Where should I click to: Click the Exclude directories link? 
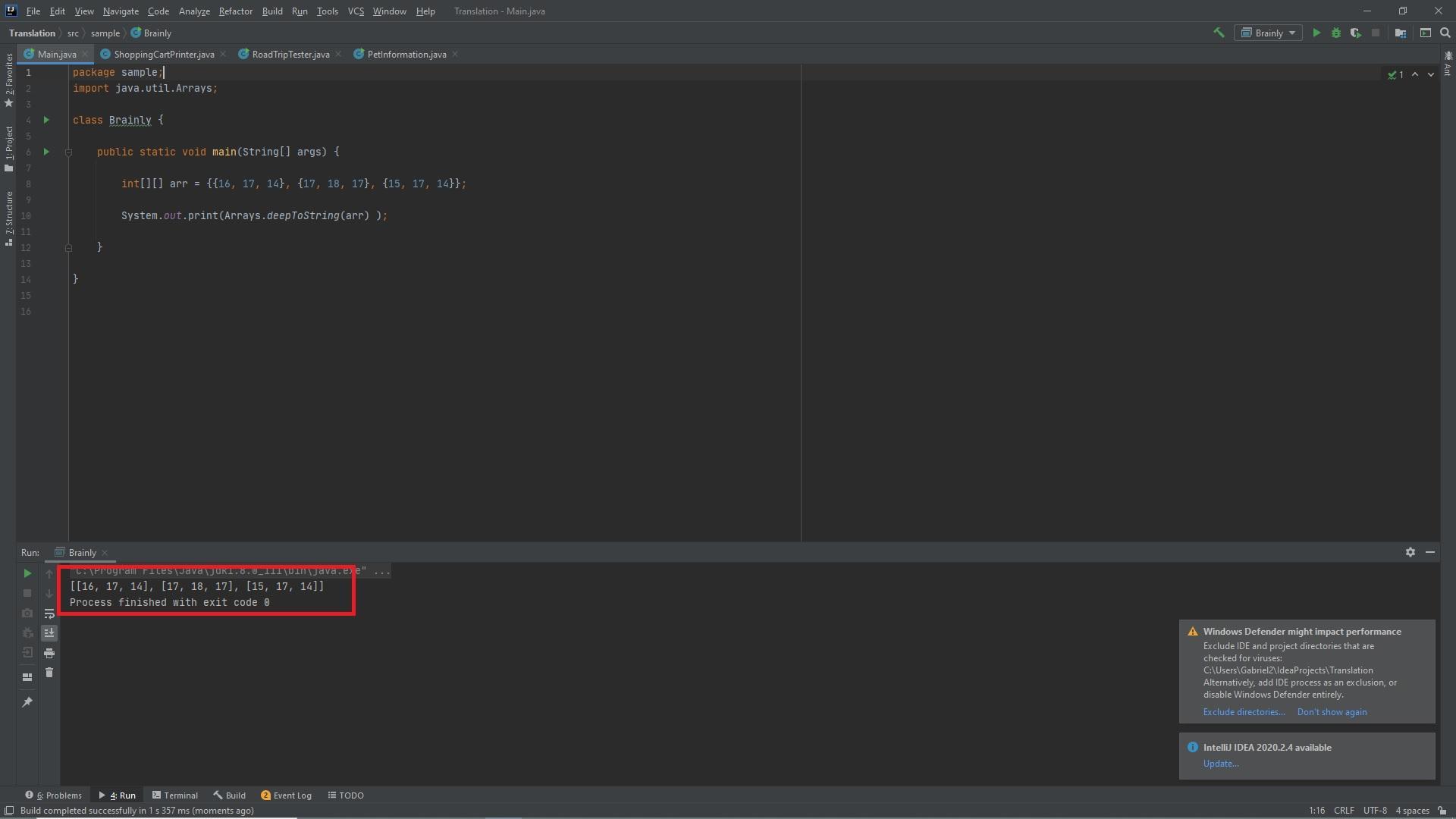tap(1244, 712)
